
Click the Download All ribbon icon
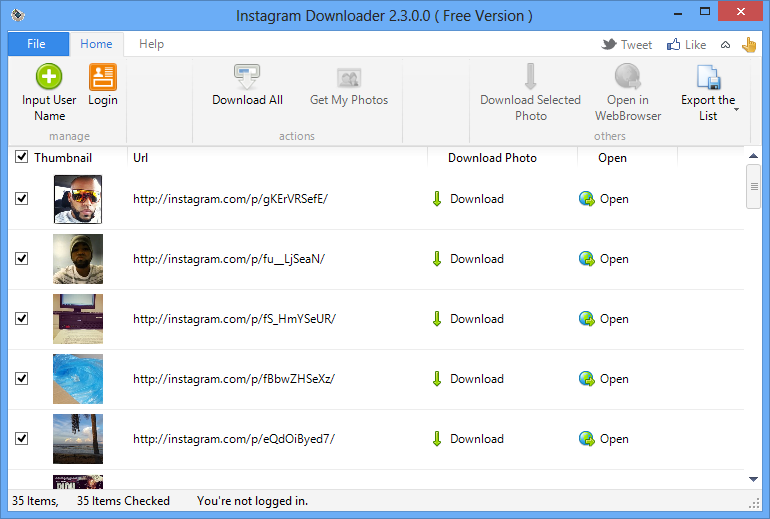(x=247, y=77)
